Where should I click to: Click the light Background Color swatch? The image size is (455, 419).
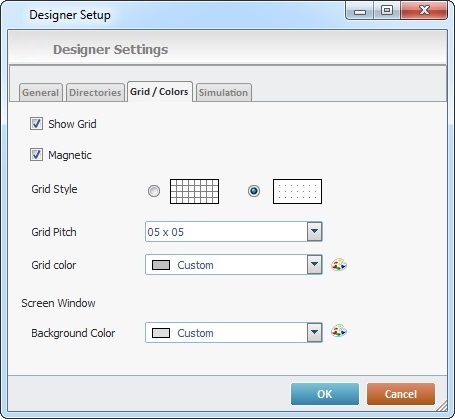point(161,333)
